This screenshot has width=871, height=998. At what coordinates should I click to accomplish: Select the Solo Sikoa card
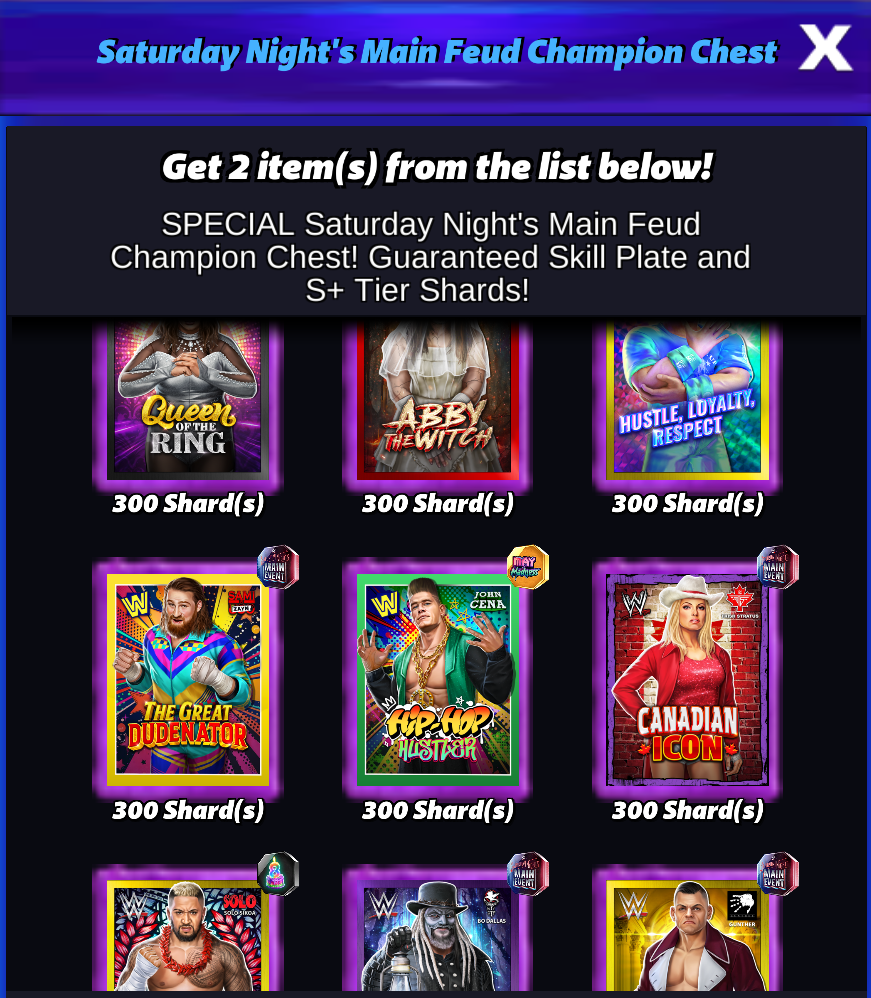coord(188,936)
